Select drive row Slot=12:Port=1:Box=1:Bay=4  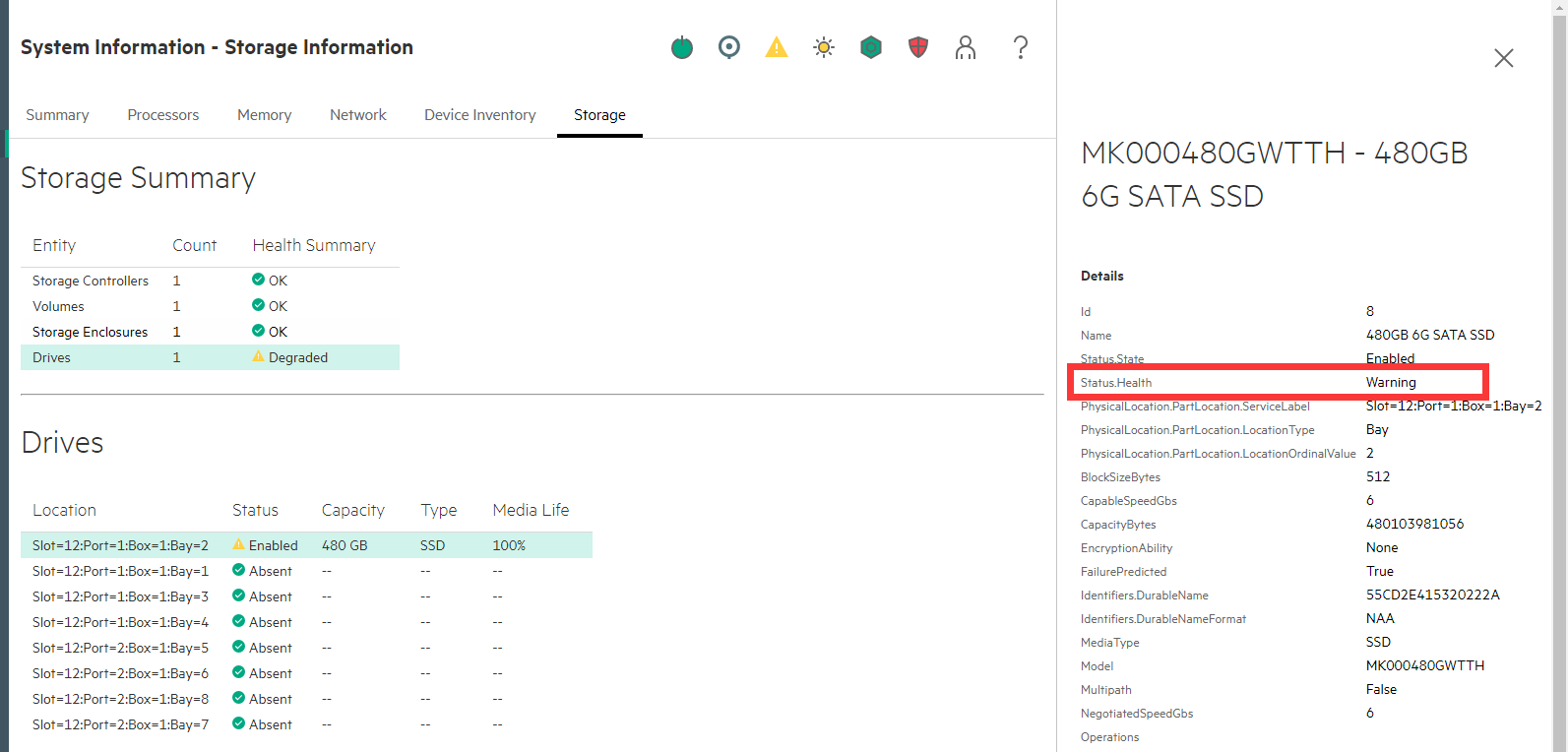pyautogui.click(x=306, y=622)
